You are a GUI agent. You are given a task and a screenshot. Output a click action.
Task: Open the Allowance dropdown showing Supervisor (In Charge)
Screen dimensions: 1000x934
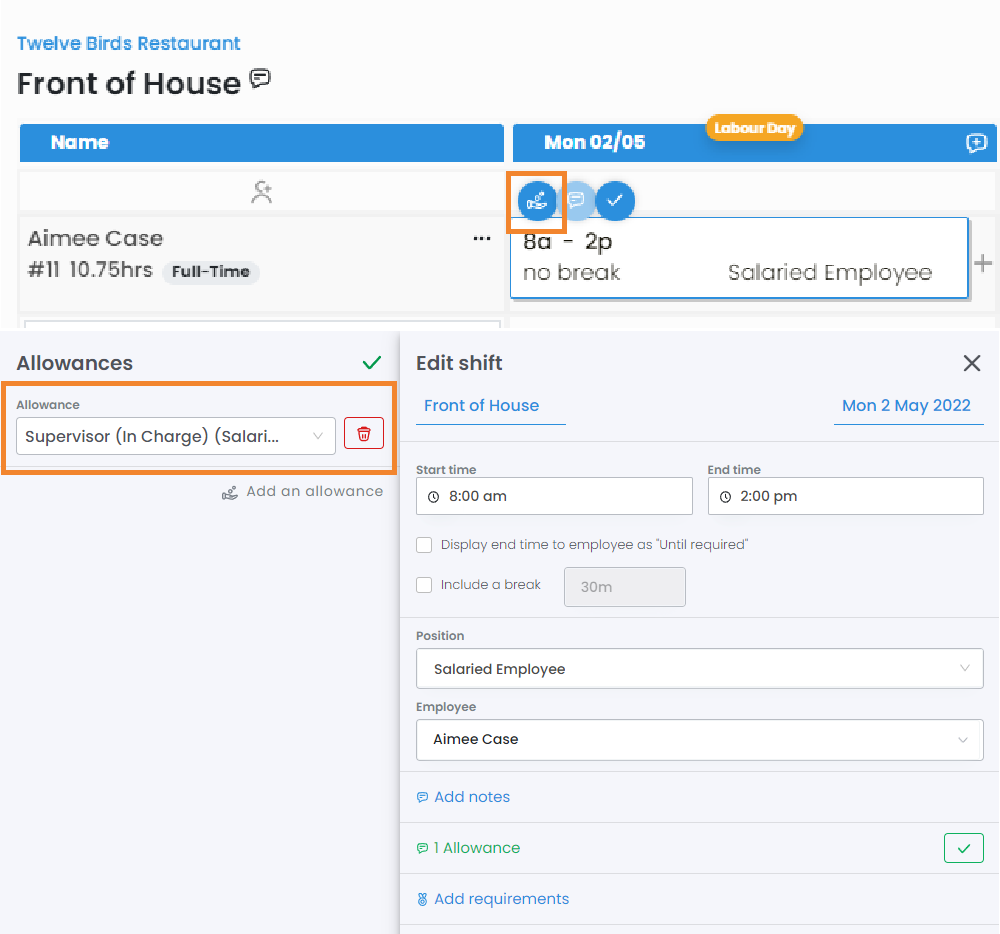[176, 436]
